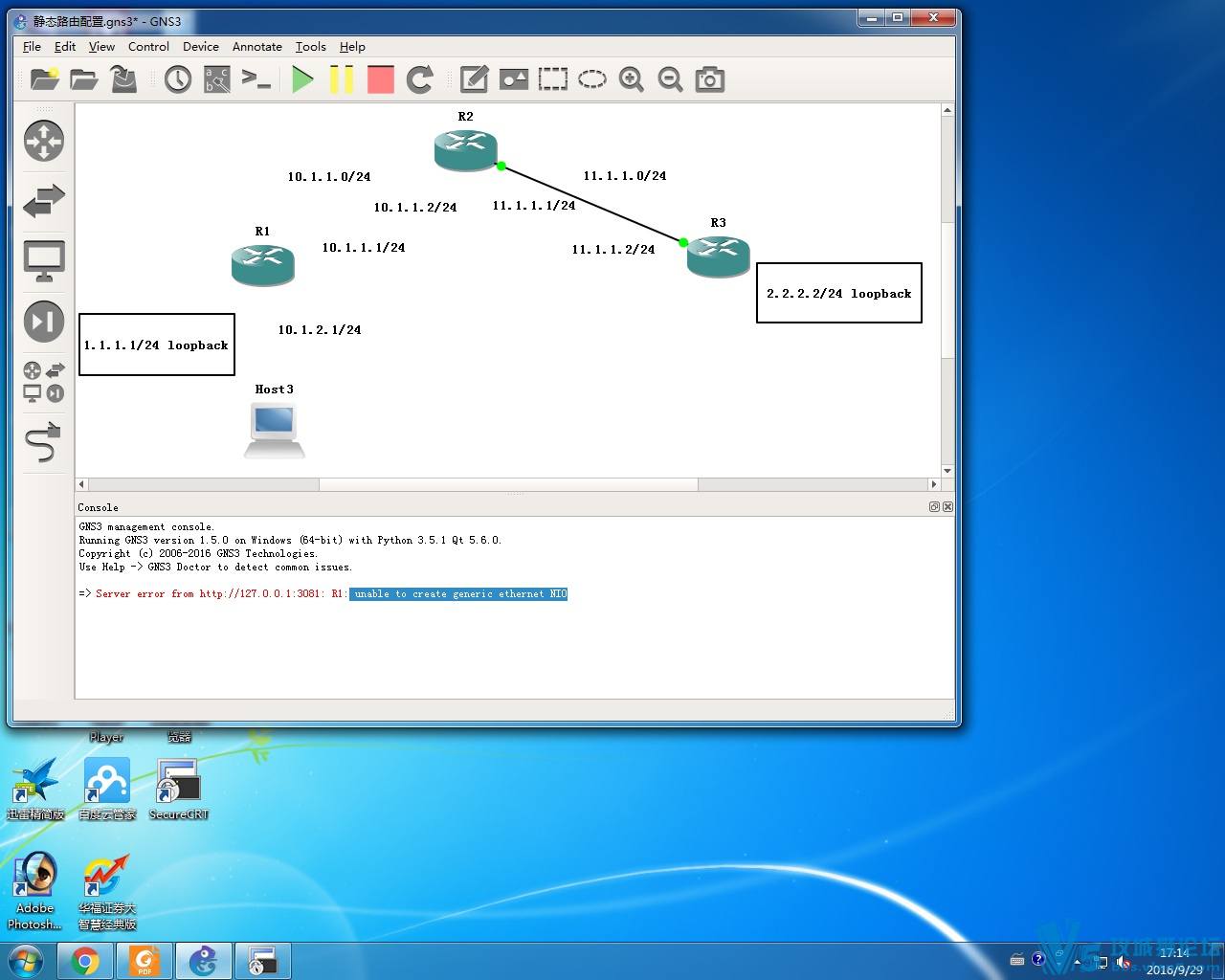Select the Host3 computer node
1225x980 pixels.
click(275, 431)
